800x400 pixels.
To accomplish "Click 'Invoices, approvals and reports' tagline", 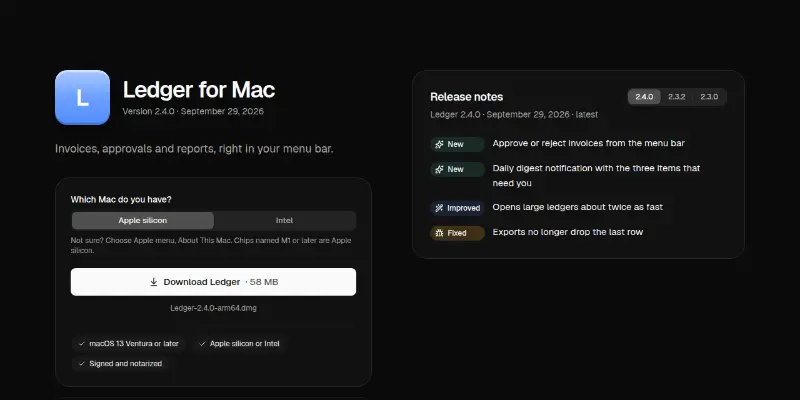I will pos(194,149).
